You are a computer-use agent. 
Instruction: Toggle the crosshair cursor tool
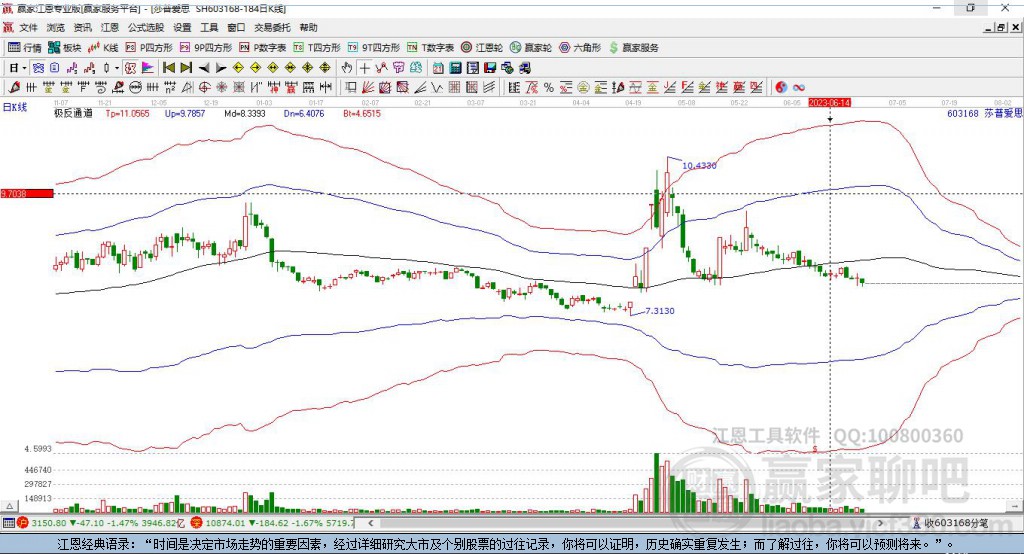[x=364, y=68]
